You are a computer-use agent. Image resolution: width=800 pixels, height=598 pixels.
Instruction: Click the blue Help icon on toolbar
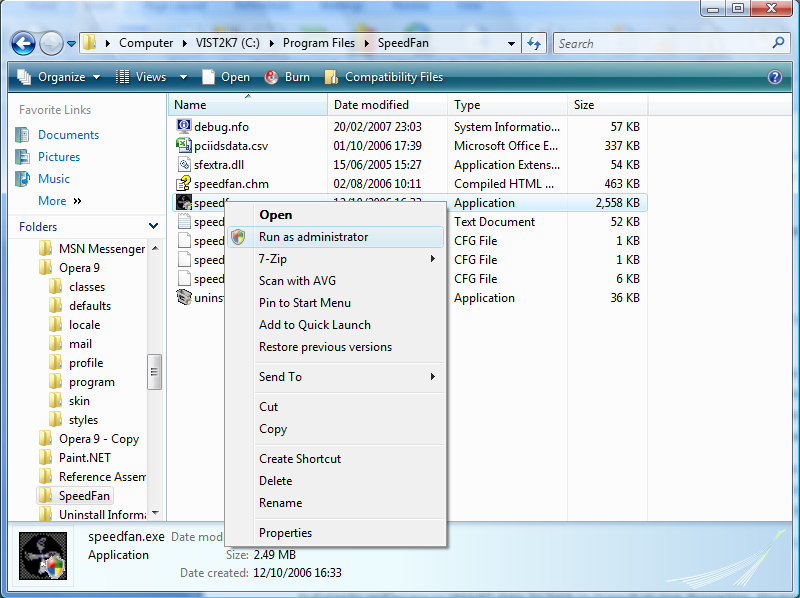774,77
